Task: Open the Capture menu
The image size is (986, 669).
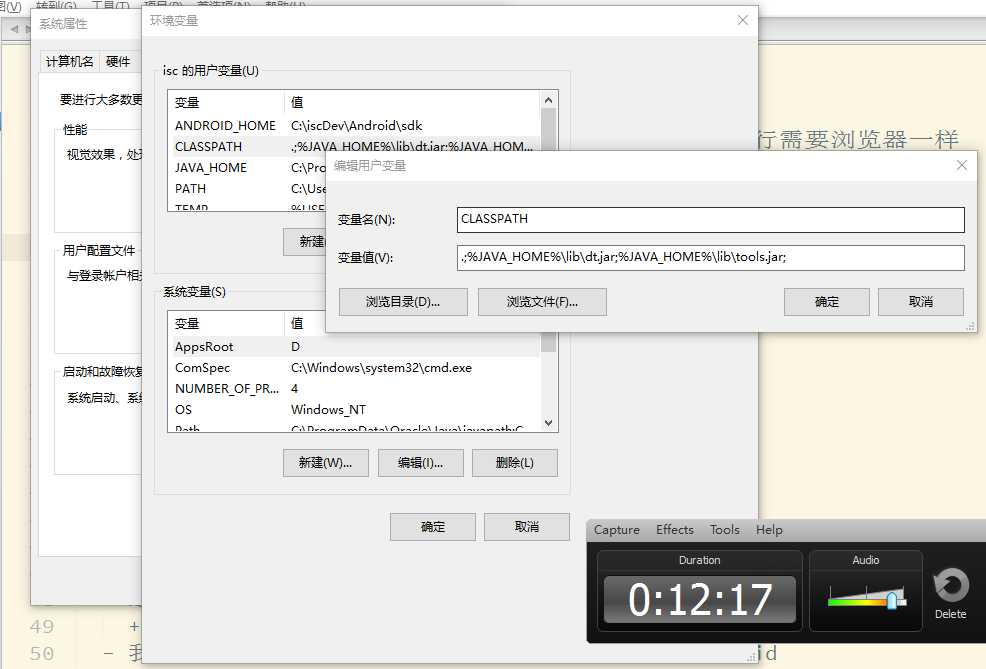Action: click(616, 529)
